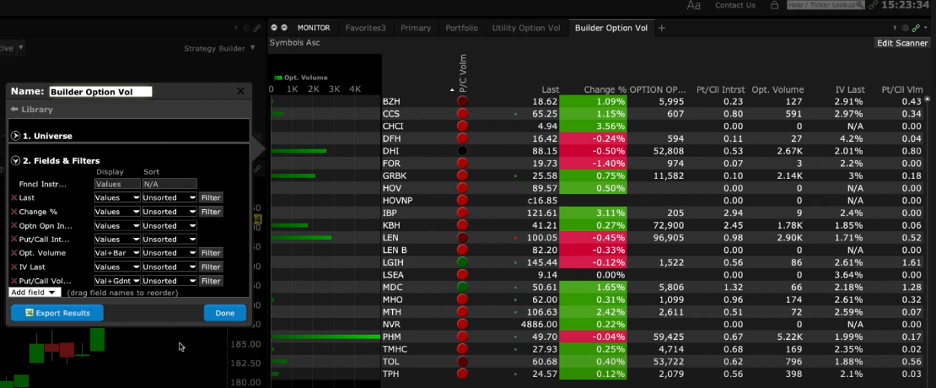The image size is (936, 388).
Task: Click the Done button
Action: [225, 313]
